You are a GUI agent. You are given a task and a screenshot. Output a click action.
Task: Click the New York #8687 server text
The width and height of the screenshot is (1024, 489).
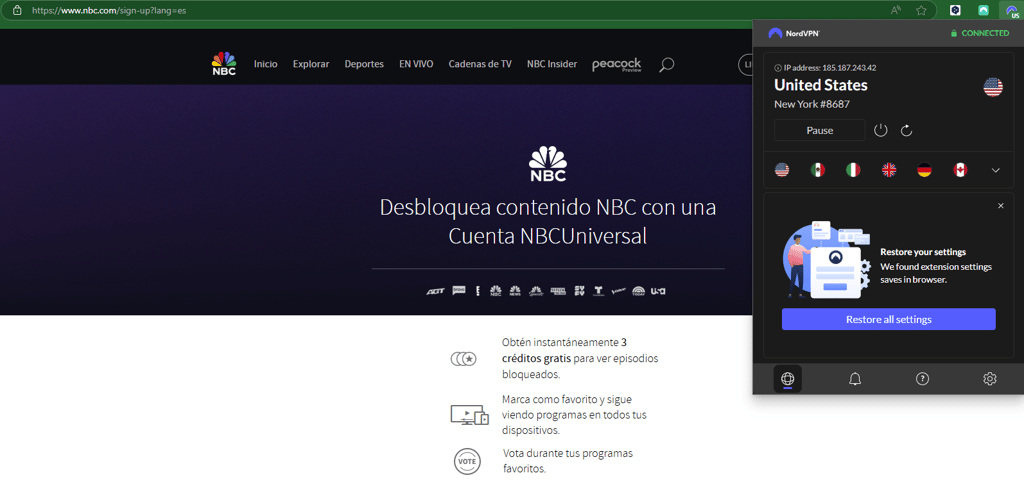coord(812,104)
